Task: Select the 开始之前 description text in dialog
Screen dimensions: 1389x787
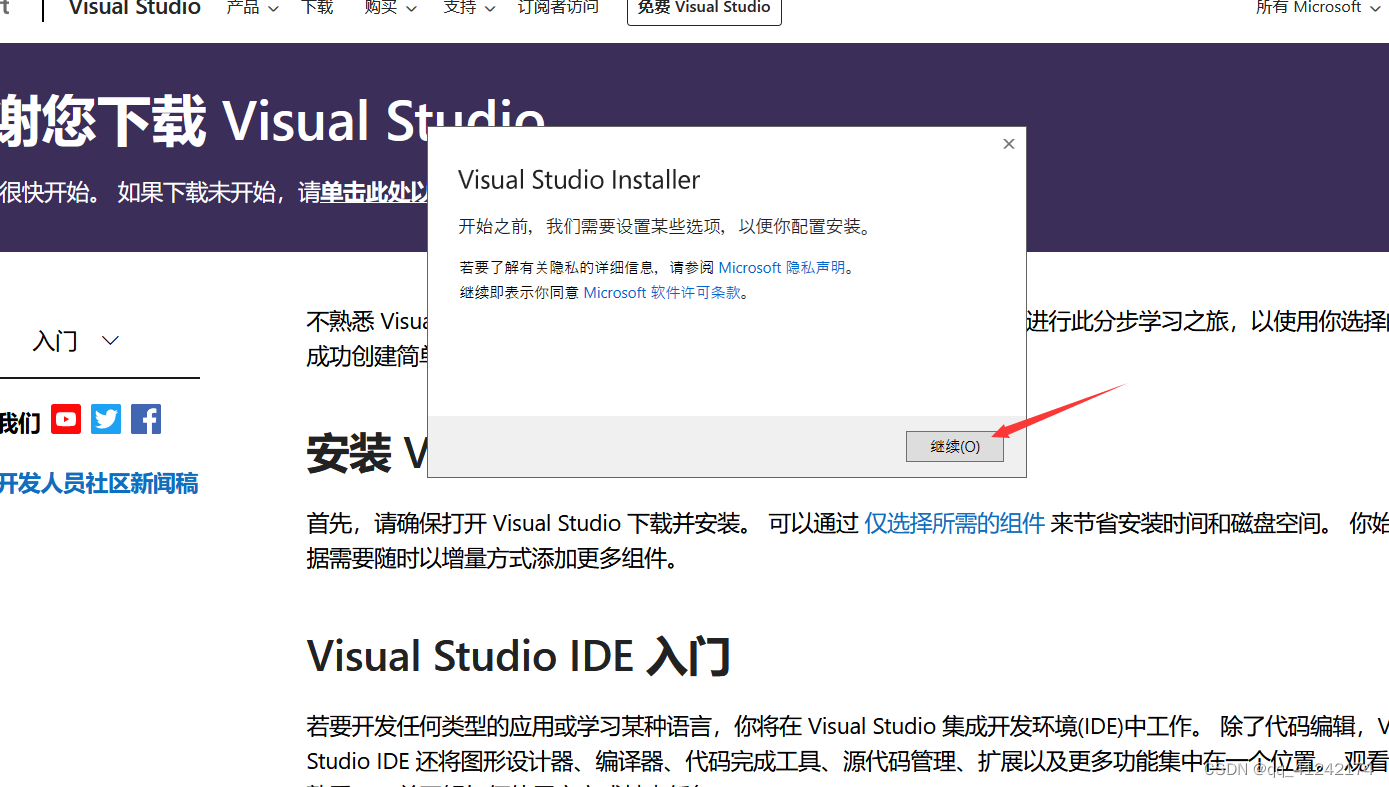Action: 667,227
